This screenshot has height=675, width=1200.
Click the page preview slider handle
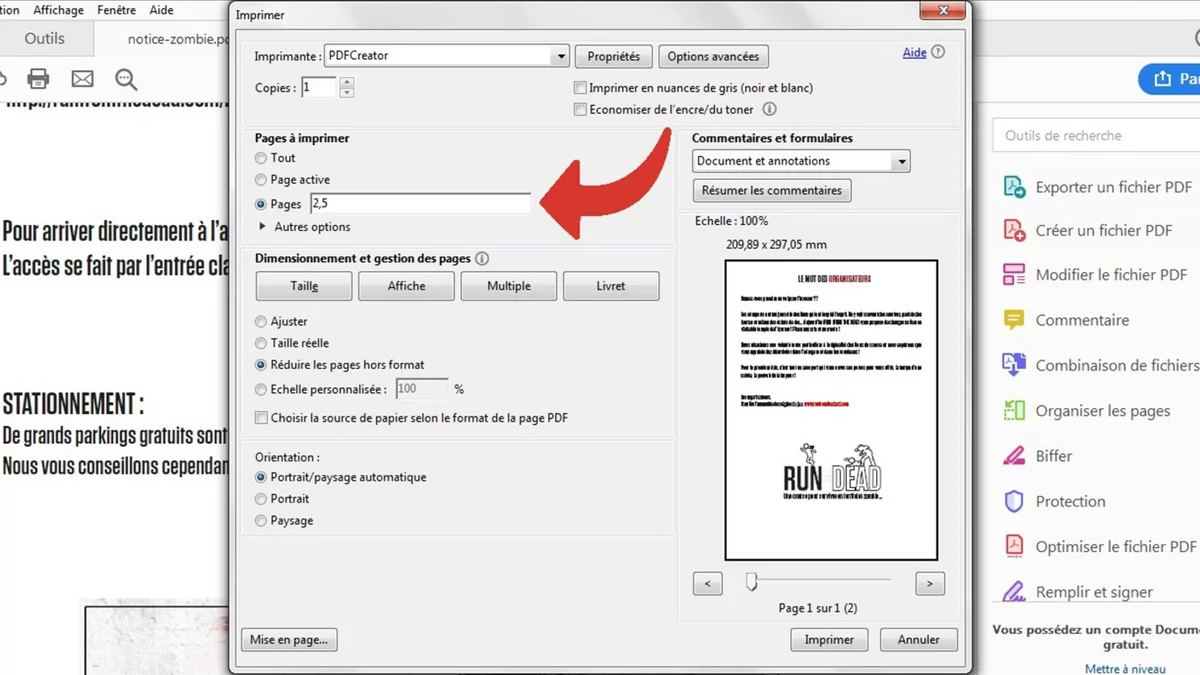tap(751, 582)
